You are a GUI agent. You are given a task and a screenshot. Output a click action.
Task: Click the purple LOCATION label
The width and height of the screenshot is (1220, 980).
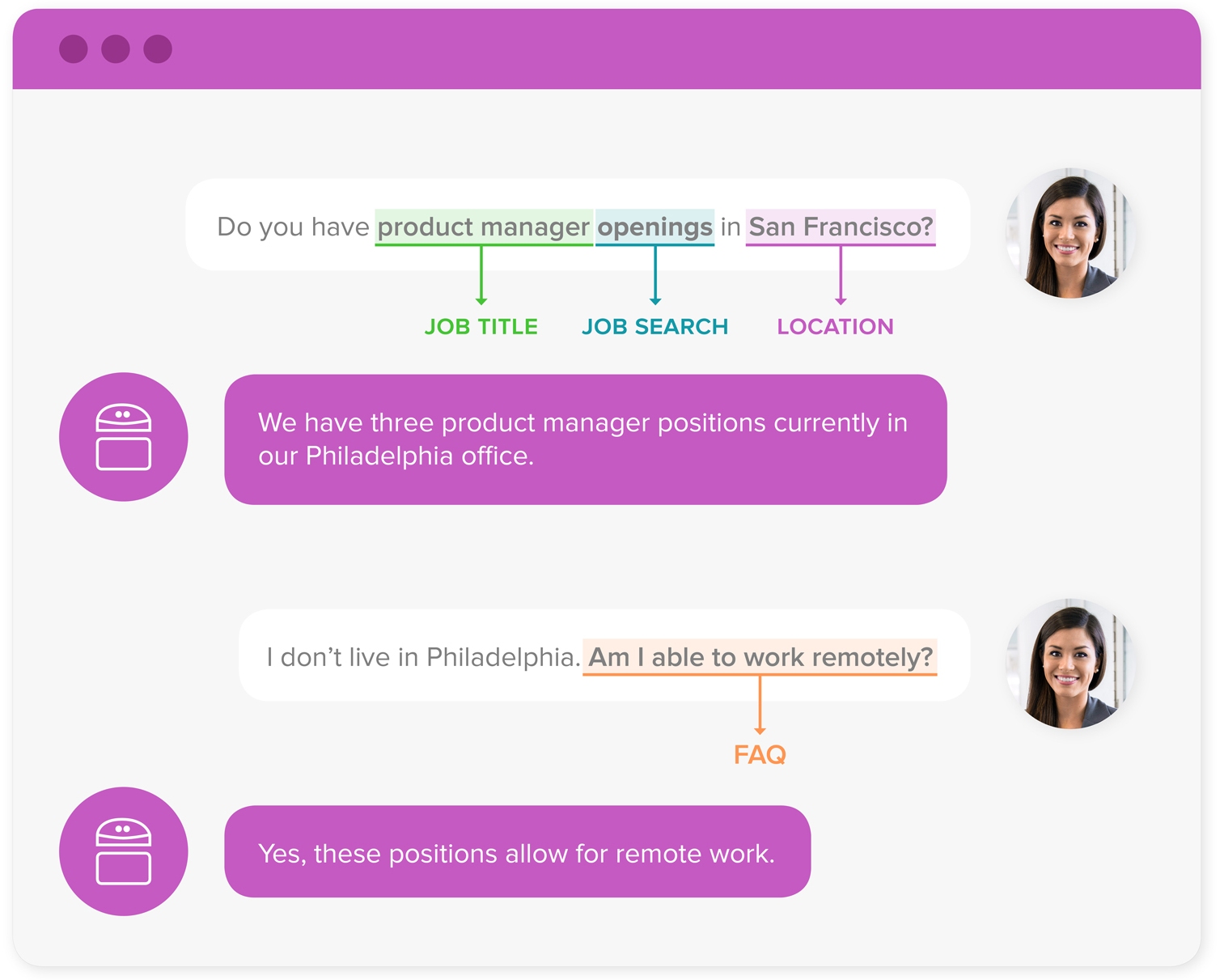coord(835,327)
